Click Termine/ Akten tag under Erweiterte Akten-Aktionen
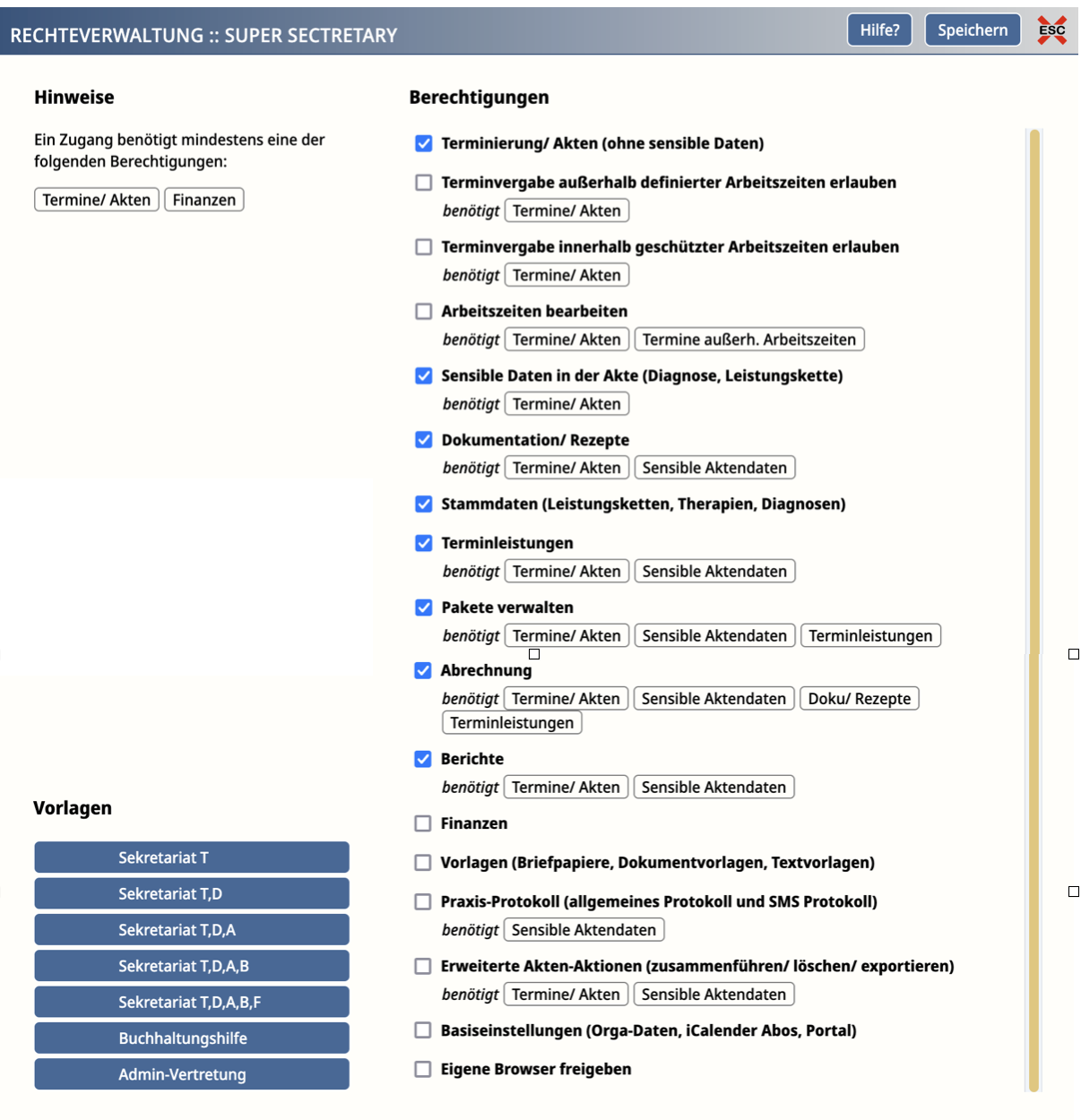The width and height of the screenshot is (1081, 1120). [x=566, y=995]
